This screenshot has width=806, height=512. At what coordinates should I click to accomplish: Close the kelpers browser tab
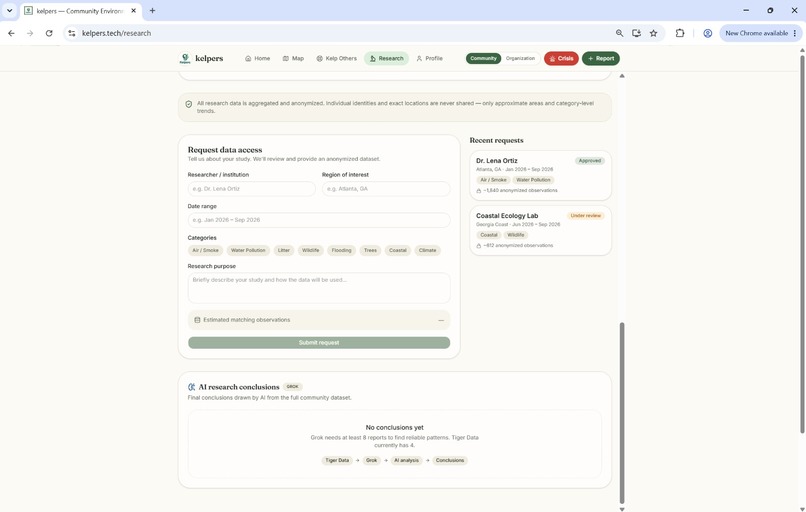(x=133, y=10)
